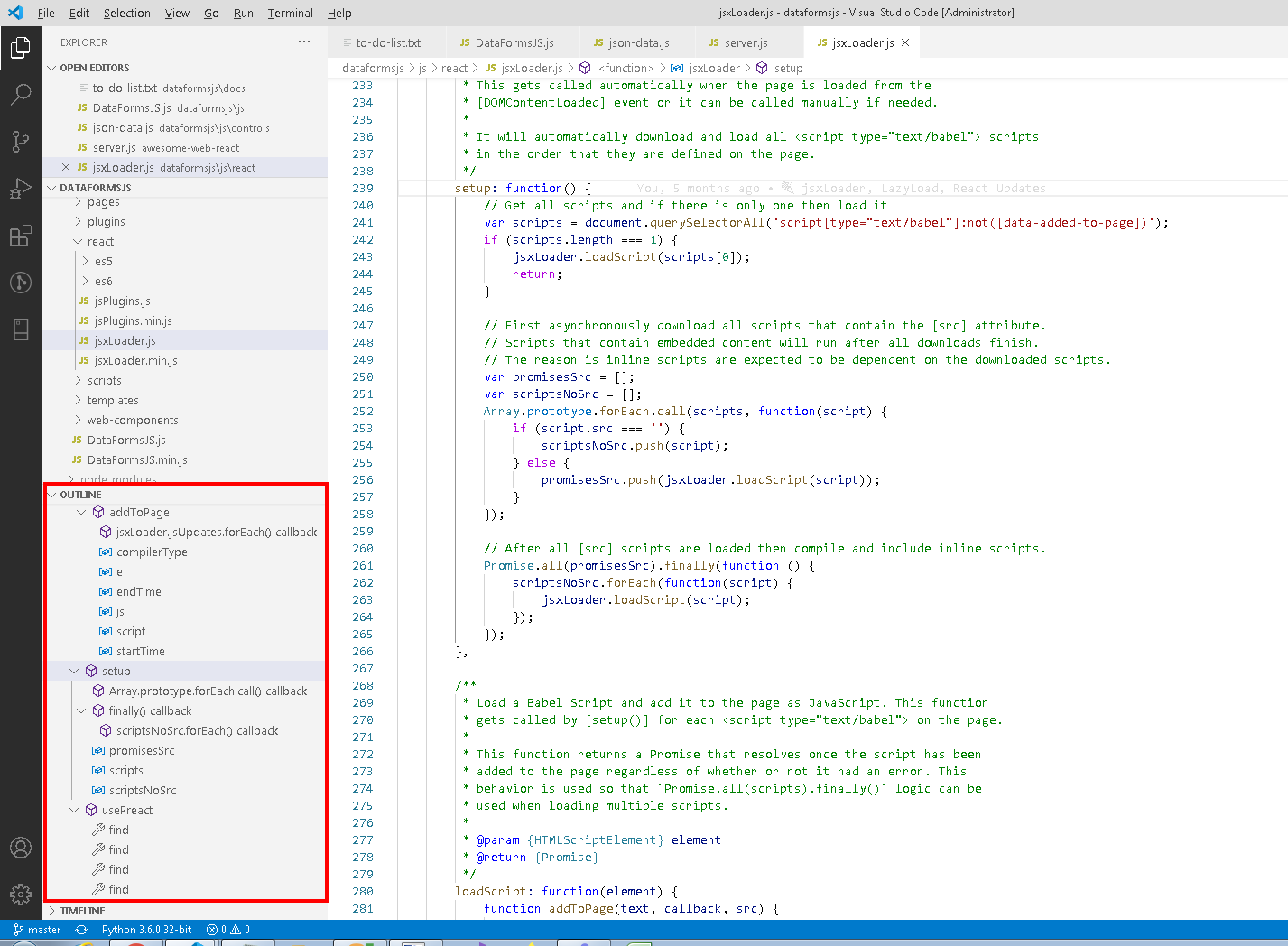
Task: Click the Accounts icon in Activity Bar
Action: coord(21,848)
